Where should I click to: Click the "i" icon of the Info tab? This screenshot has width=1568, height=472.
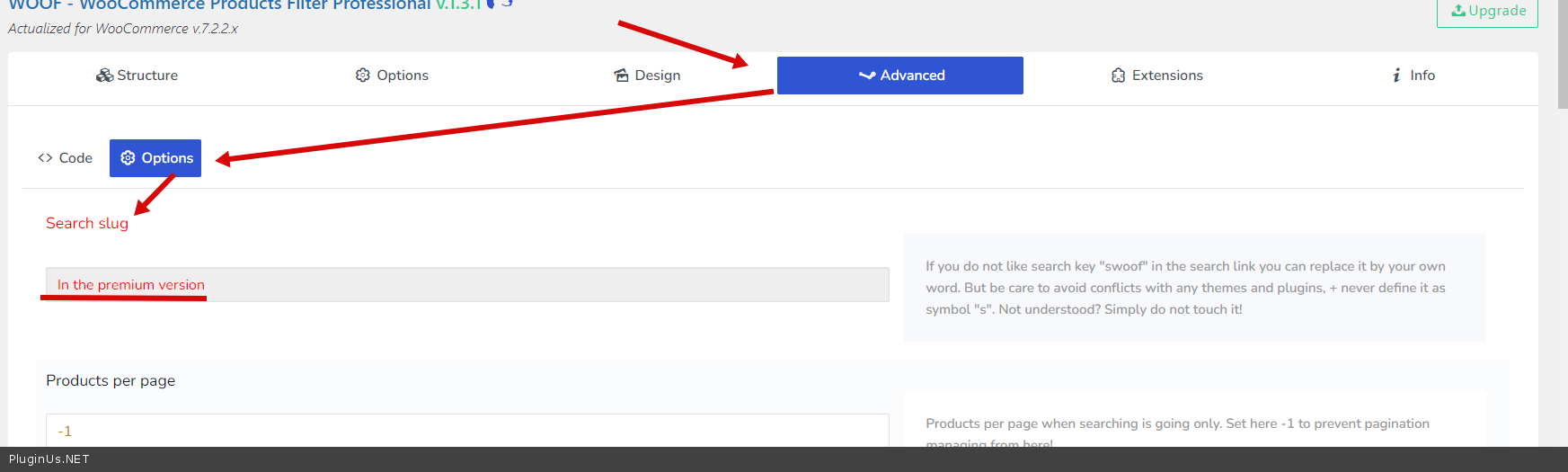click(x=1396, y=76)
